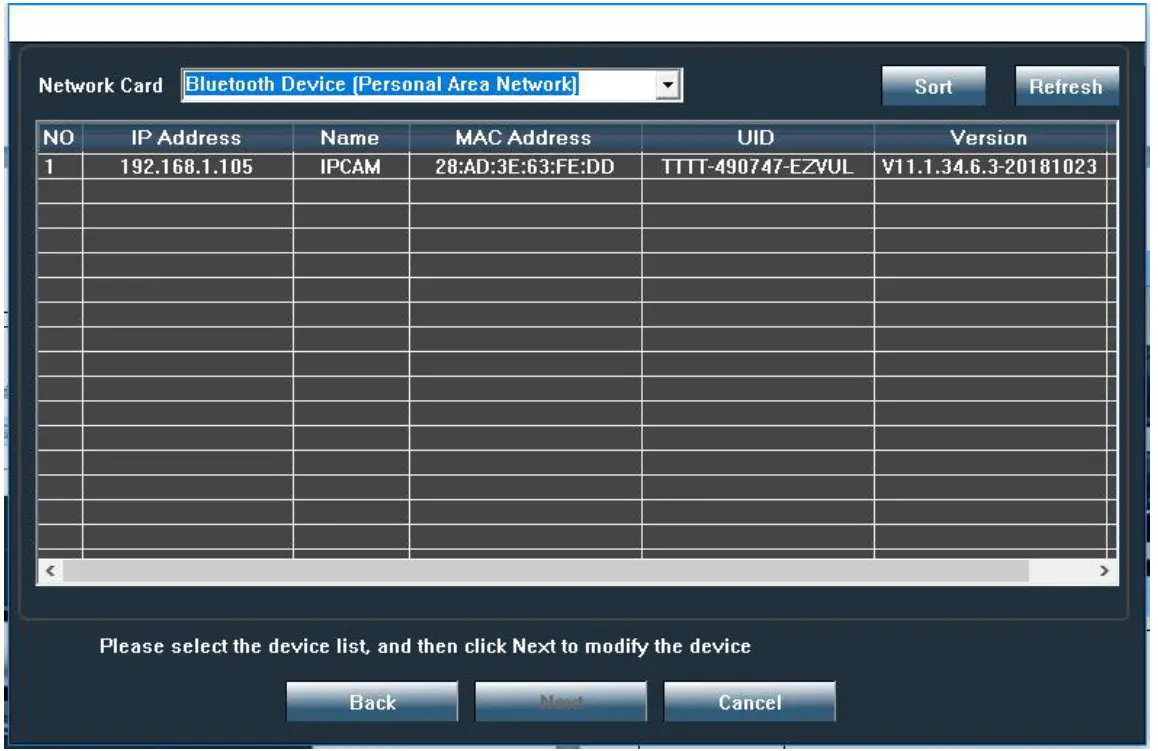The image size is (1158, 751).
Task: Click the UID column header
Action: click(757, 137)
